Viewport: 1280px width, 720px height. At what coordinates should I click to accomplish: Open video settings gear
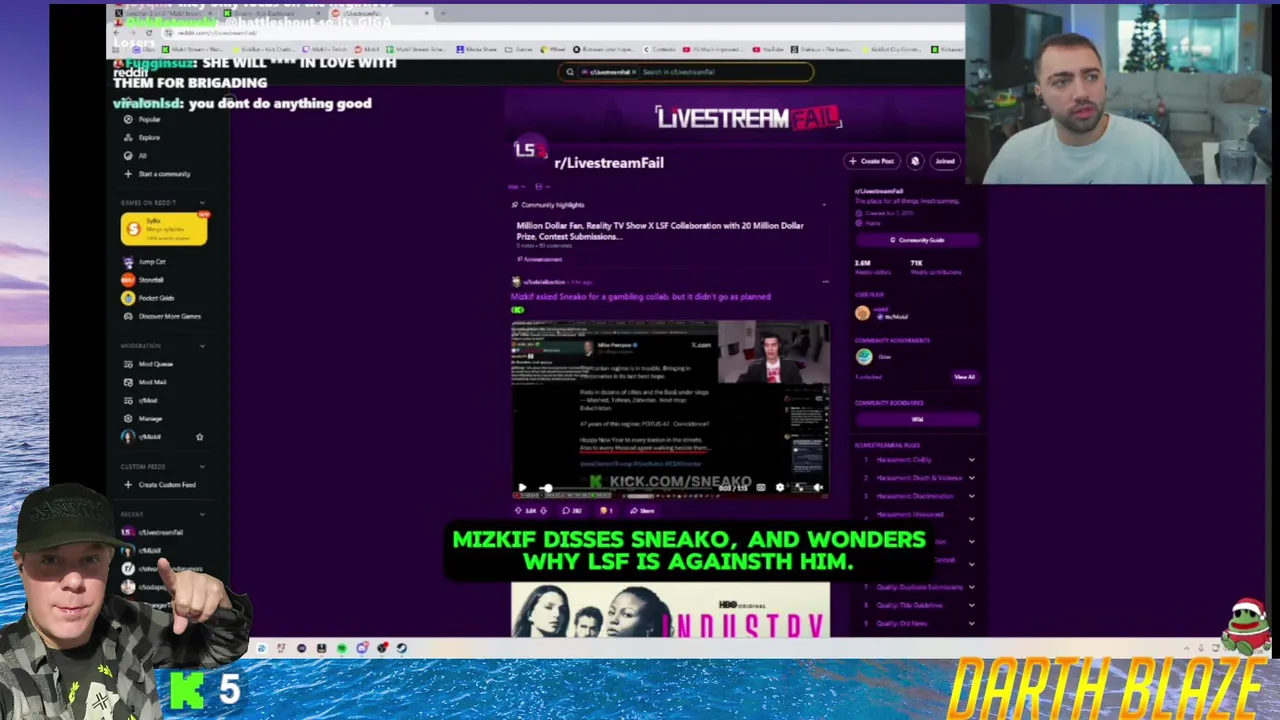coord(780,488)
